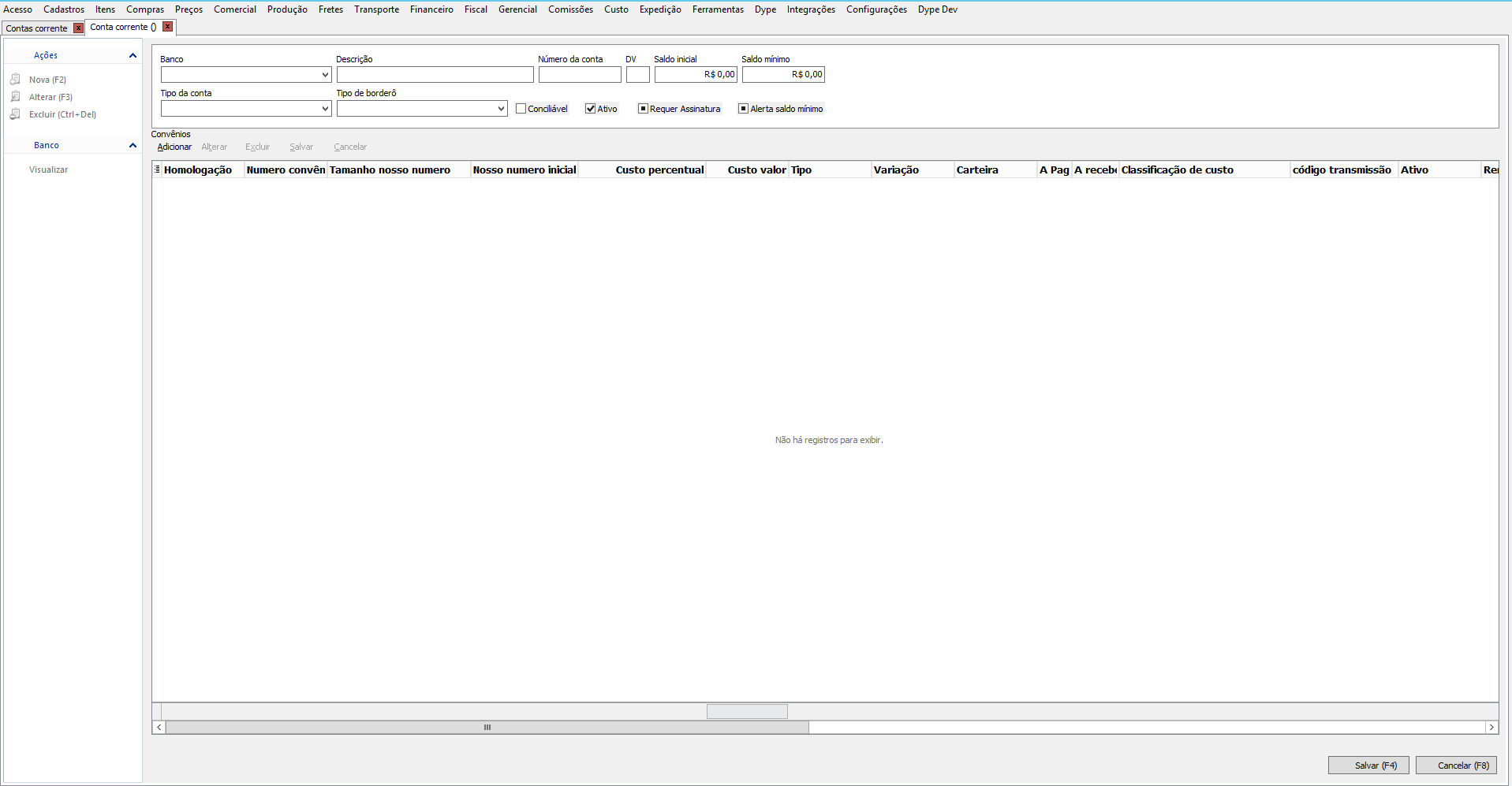Click Alterar in the Convênios toolbar
Screen dimensions: 1512x786
tap(214, 147)
